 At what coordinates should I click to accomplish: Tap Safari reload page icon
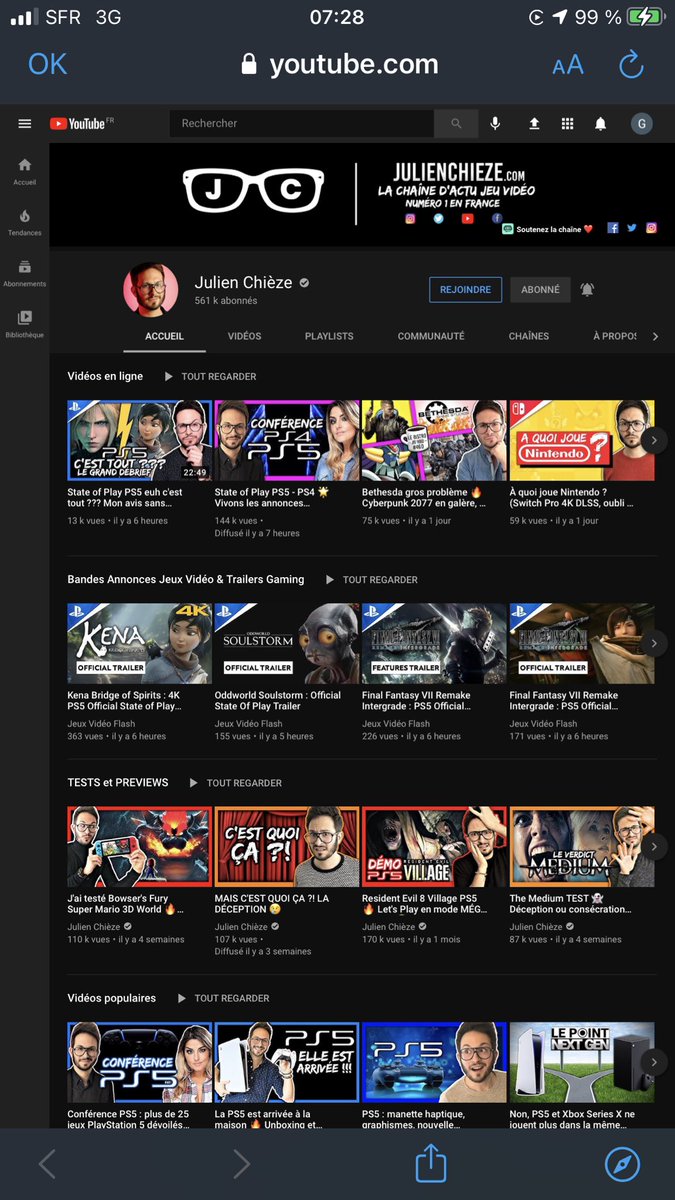click(631, 66)
